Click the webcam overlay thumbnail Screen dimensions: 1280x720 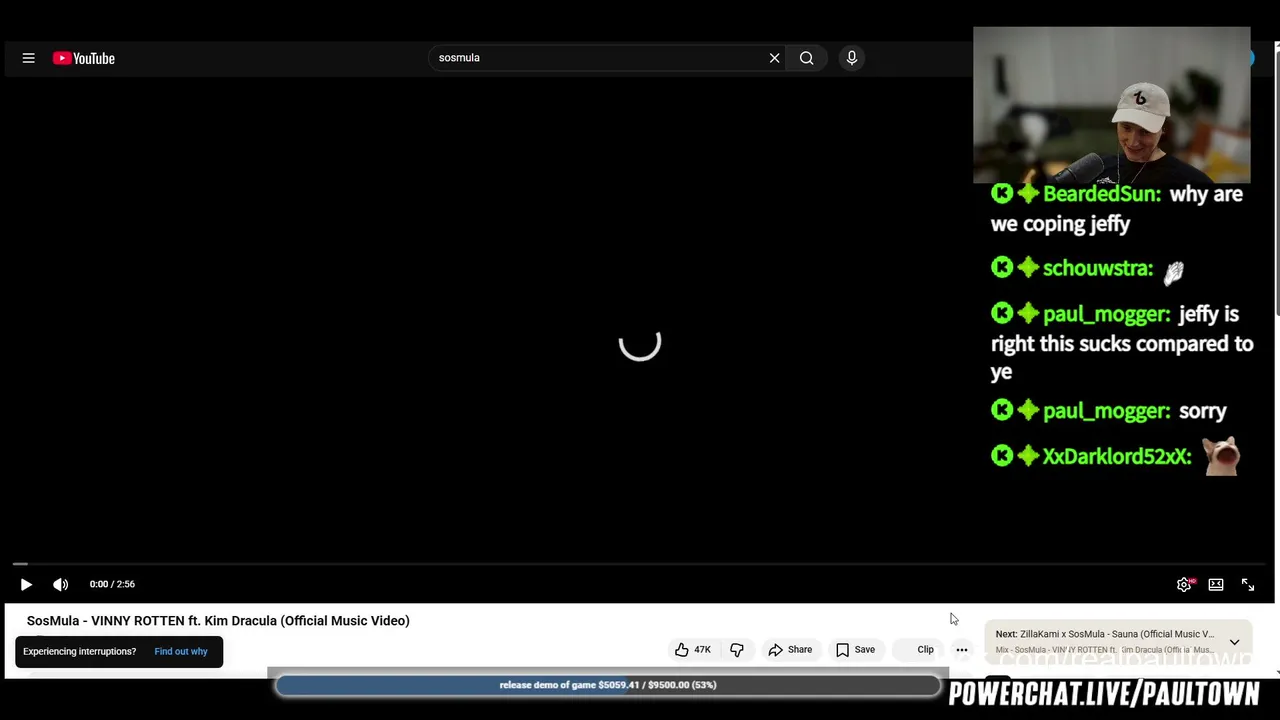[1111, 104]
